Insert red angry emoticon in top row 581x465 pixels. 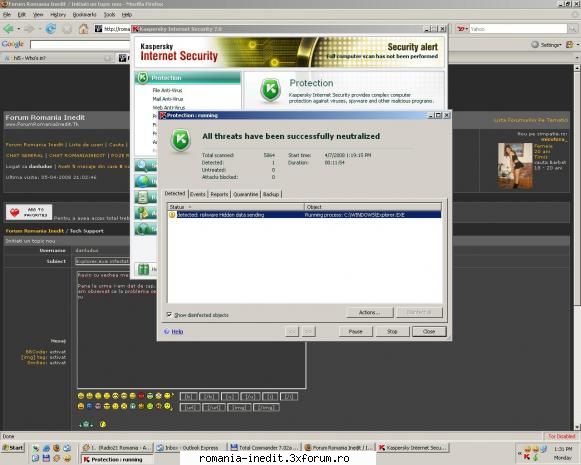(x=141, y=396)
